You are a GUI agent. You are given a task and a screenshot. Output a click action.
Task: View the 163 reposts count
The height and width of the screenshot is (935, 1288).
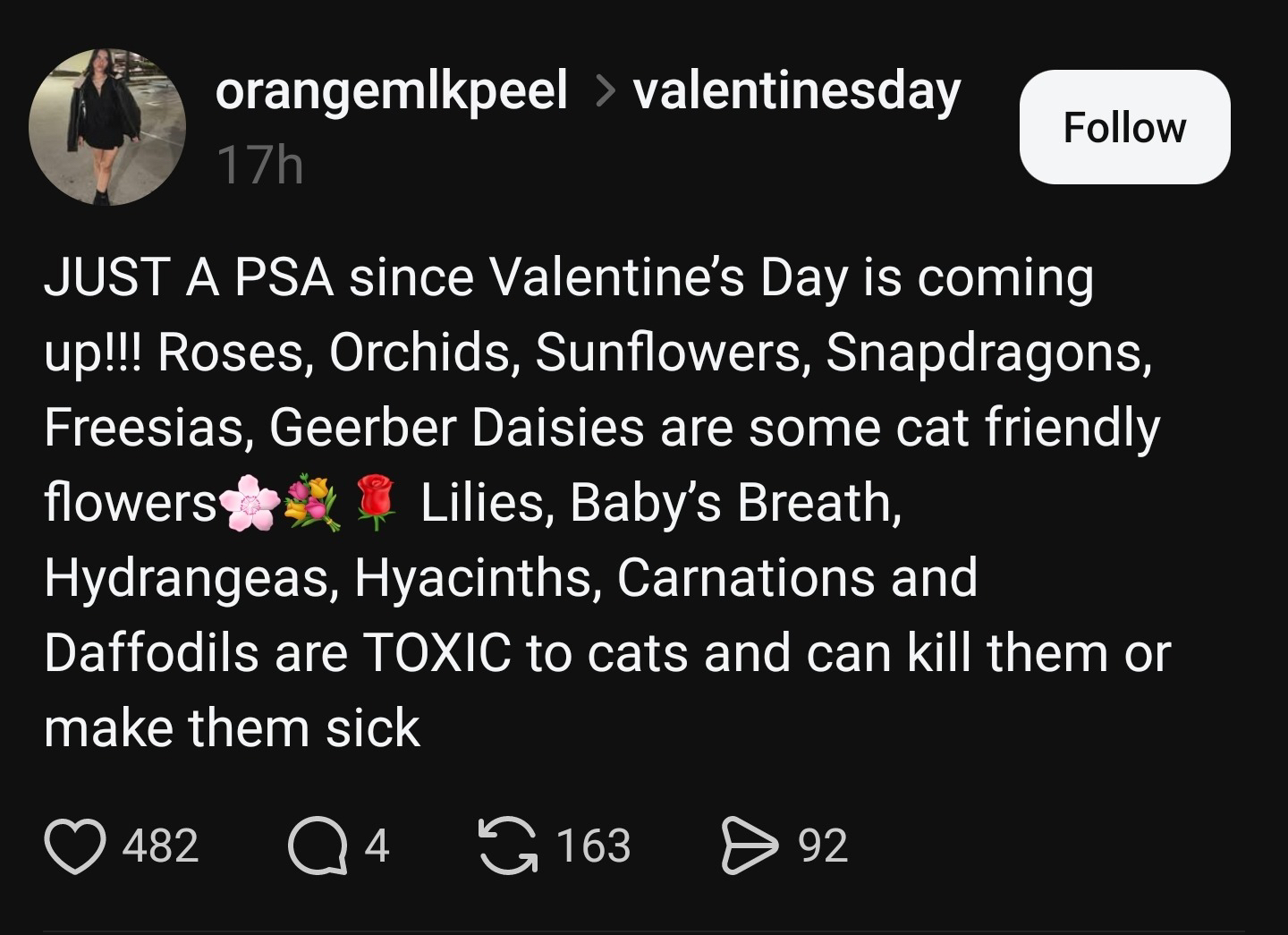click(x=593, y=846)
